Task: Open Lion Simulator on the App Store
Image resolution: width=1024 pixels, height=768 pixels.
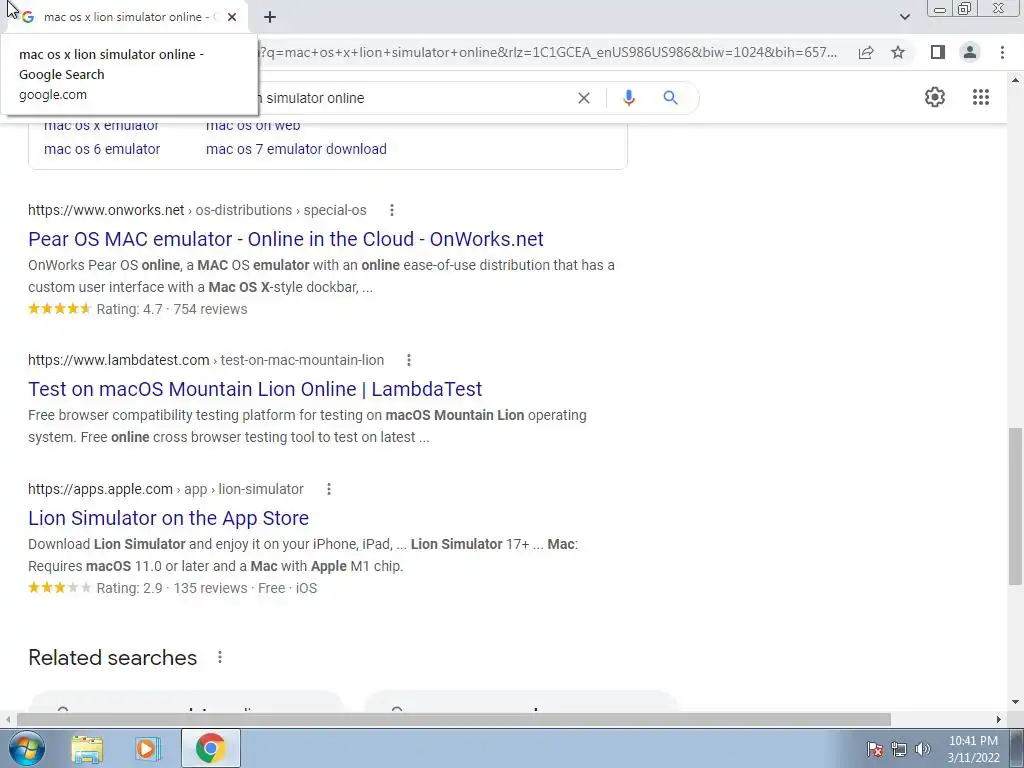Action: point(168,518)
